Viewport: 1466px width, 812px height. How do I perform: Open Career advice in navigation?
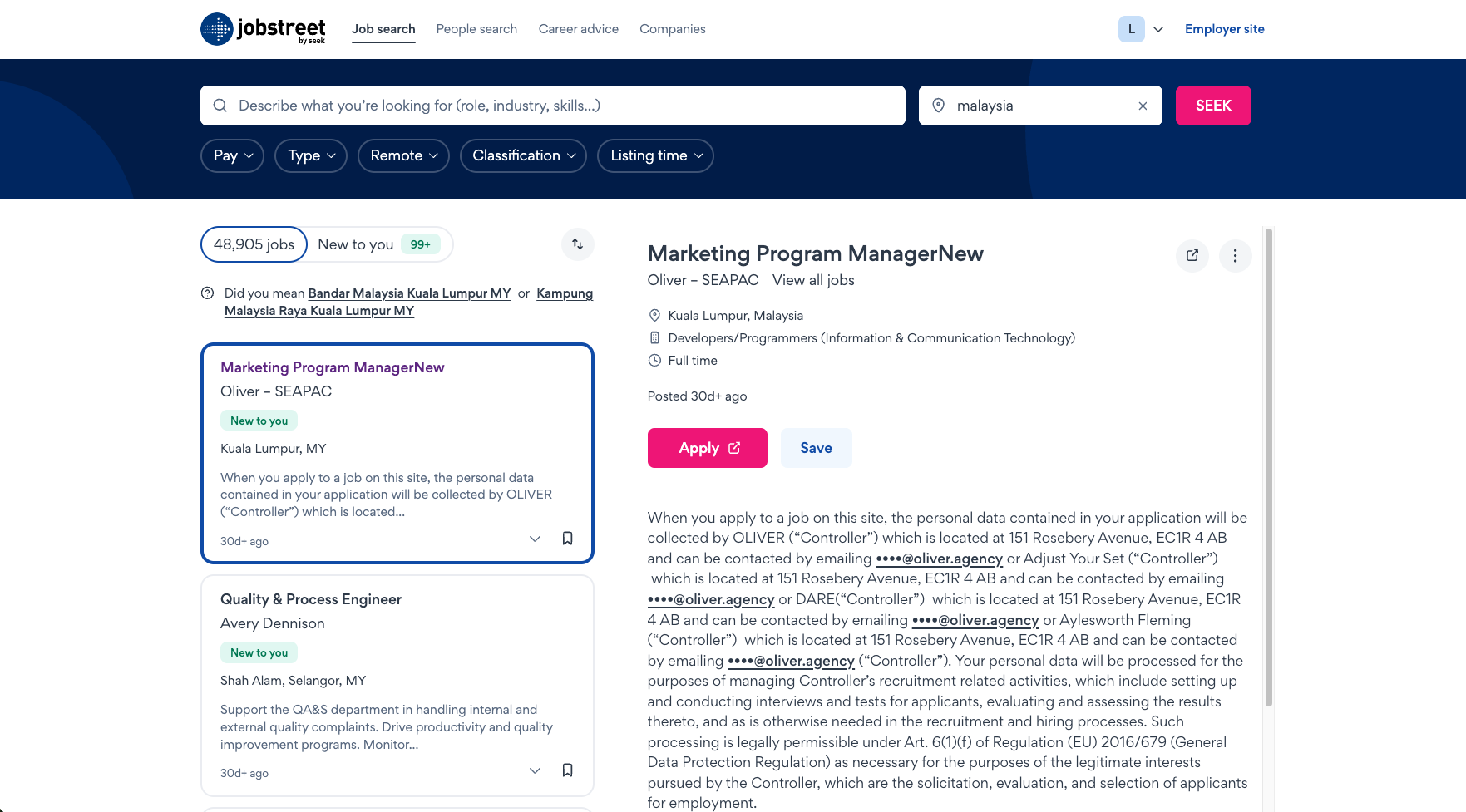pos(579,29)
